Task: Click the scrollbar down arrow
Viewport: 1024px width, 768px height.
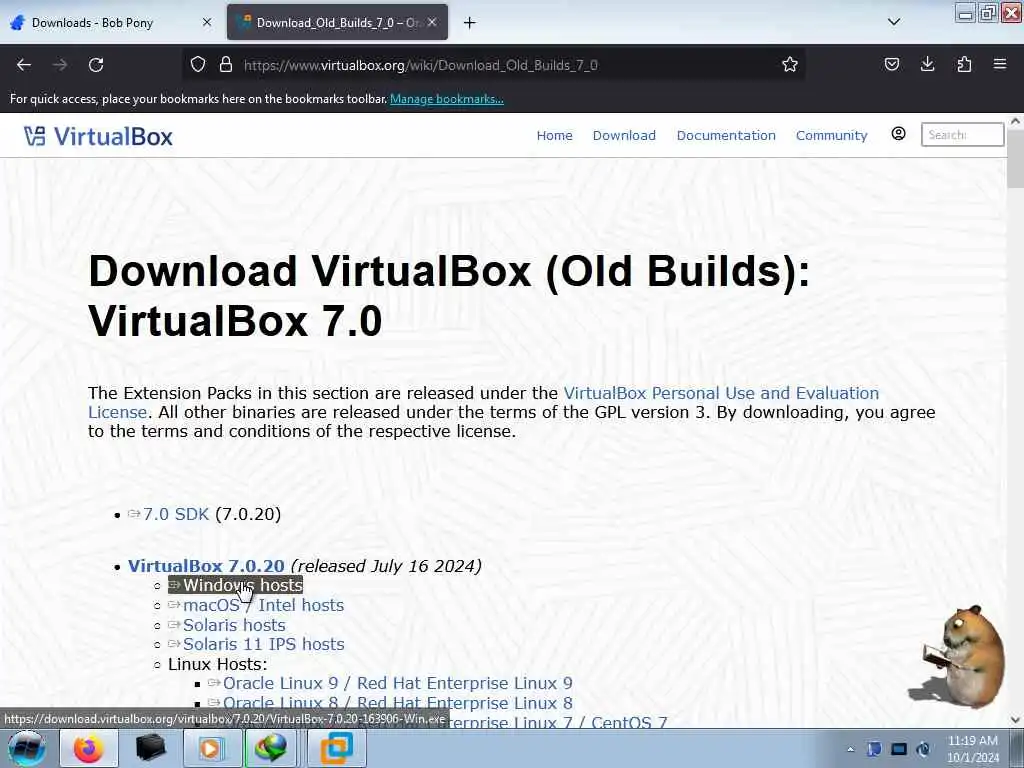Action: point(1015,720)
